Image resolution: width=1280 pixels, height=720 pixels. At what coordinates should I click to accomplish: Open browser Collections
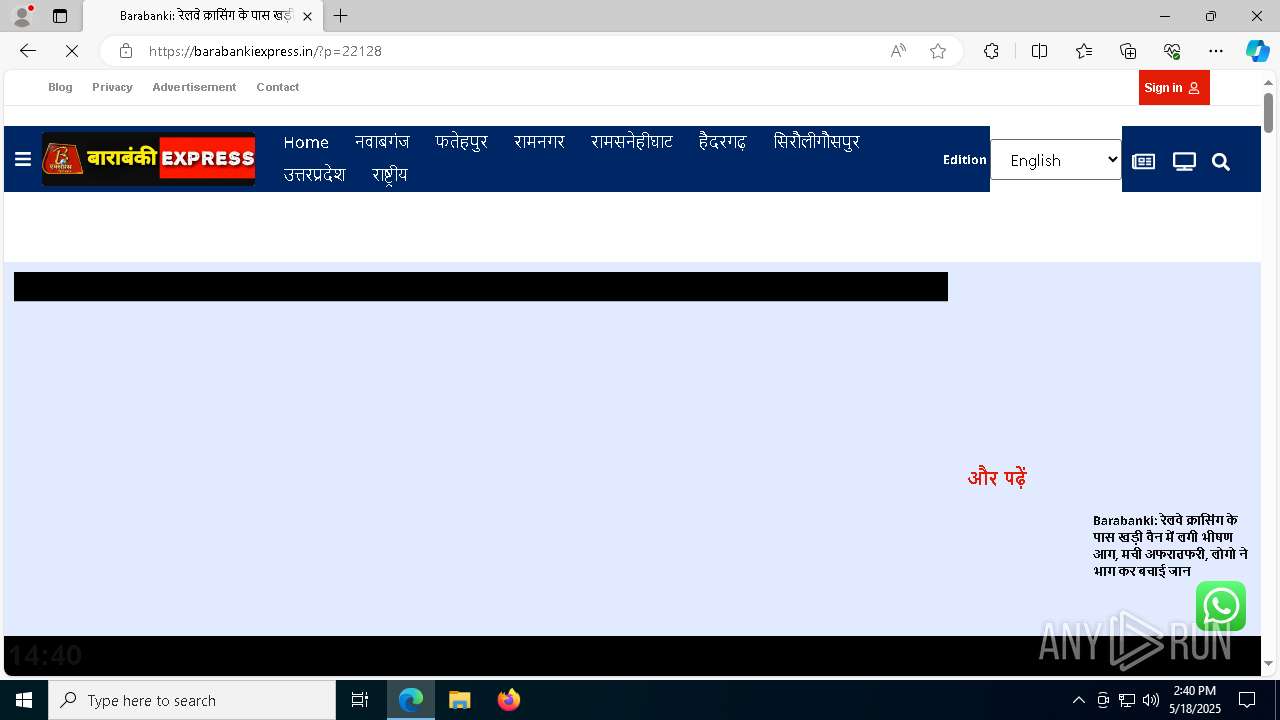coord(1128,51)
